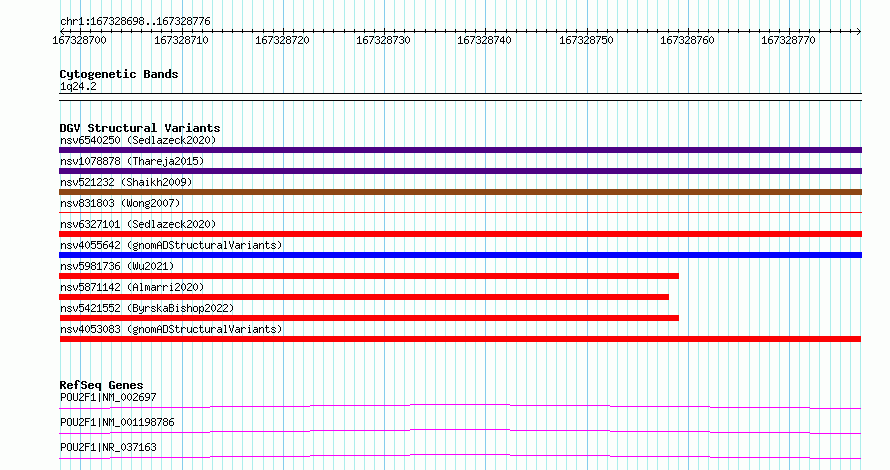Click the nsv4055642 (gnomADStructuralVariants) label
The width and height of the screenshot is (890, 470).
click(171, 245)
